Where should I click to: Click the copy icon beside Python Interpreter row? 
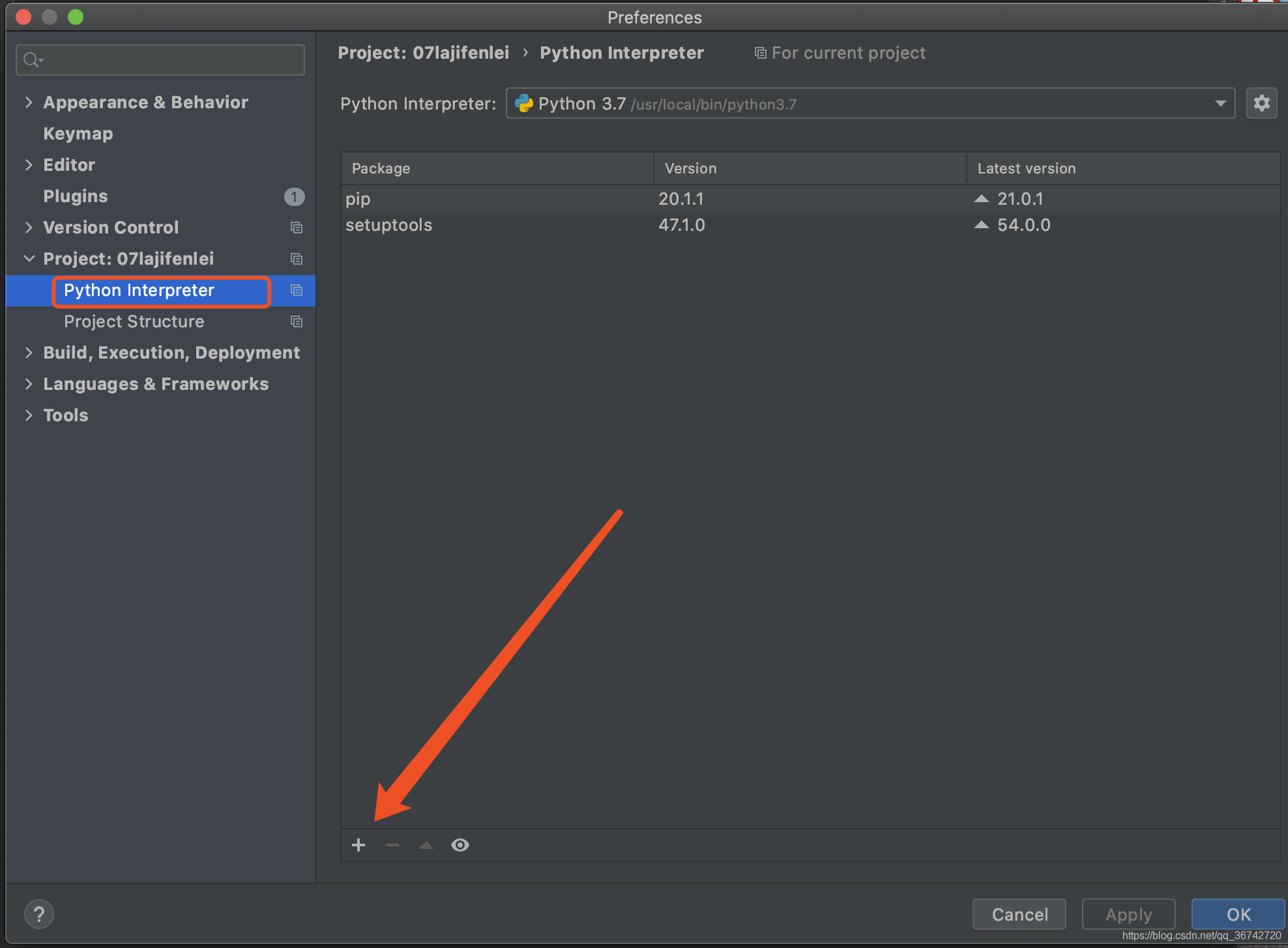pyautogui.click(x=297, y=290)
